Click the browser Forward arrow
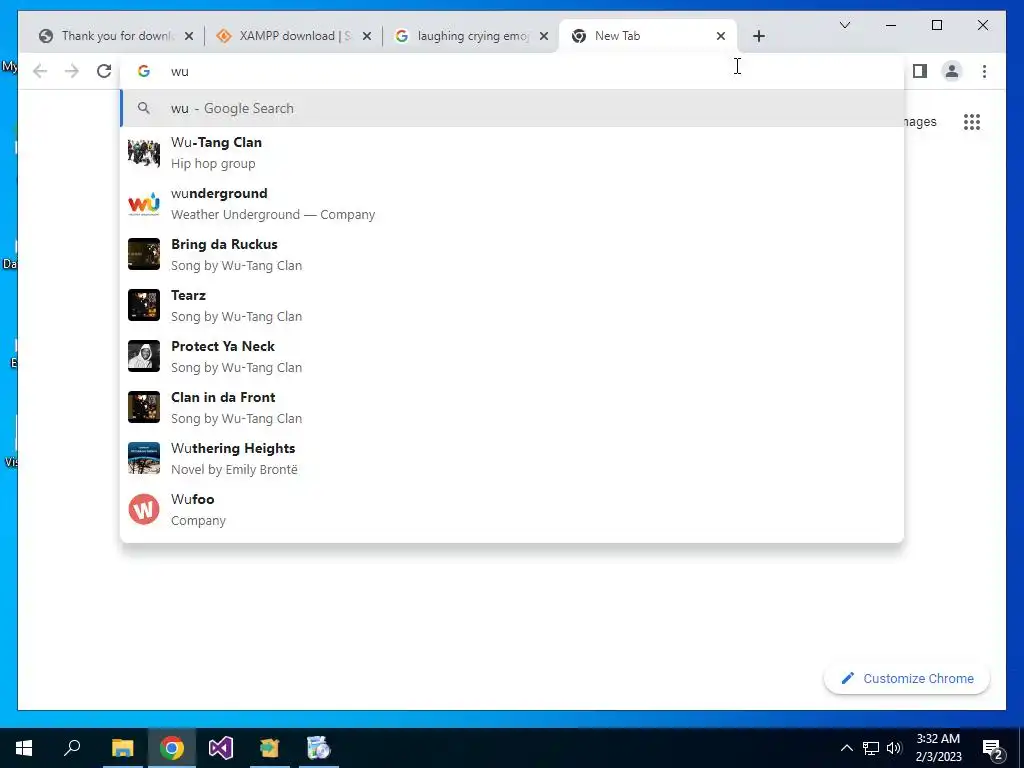The width and height of the screenshot is (1024, 768). coord(72,71)
